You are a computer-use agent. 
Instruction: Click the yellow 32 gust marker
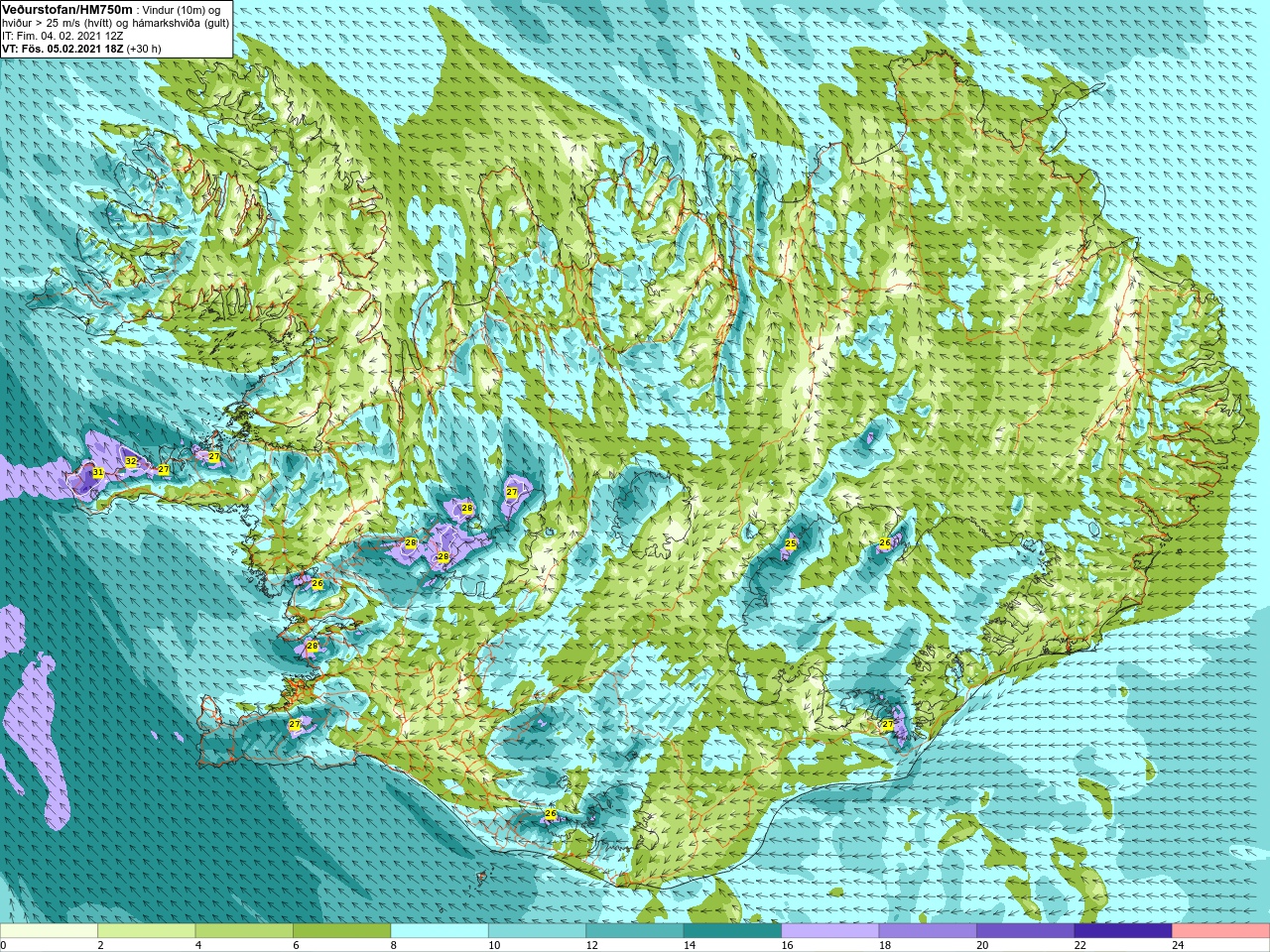click(131, 462)
